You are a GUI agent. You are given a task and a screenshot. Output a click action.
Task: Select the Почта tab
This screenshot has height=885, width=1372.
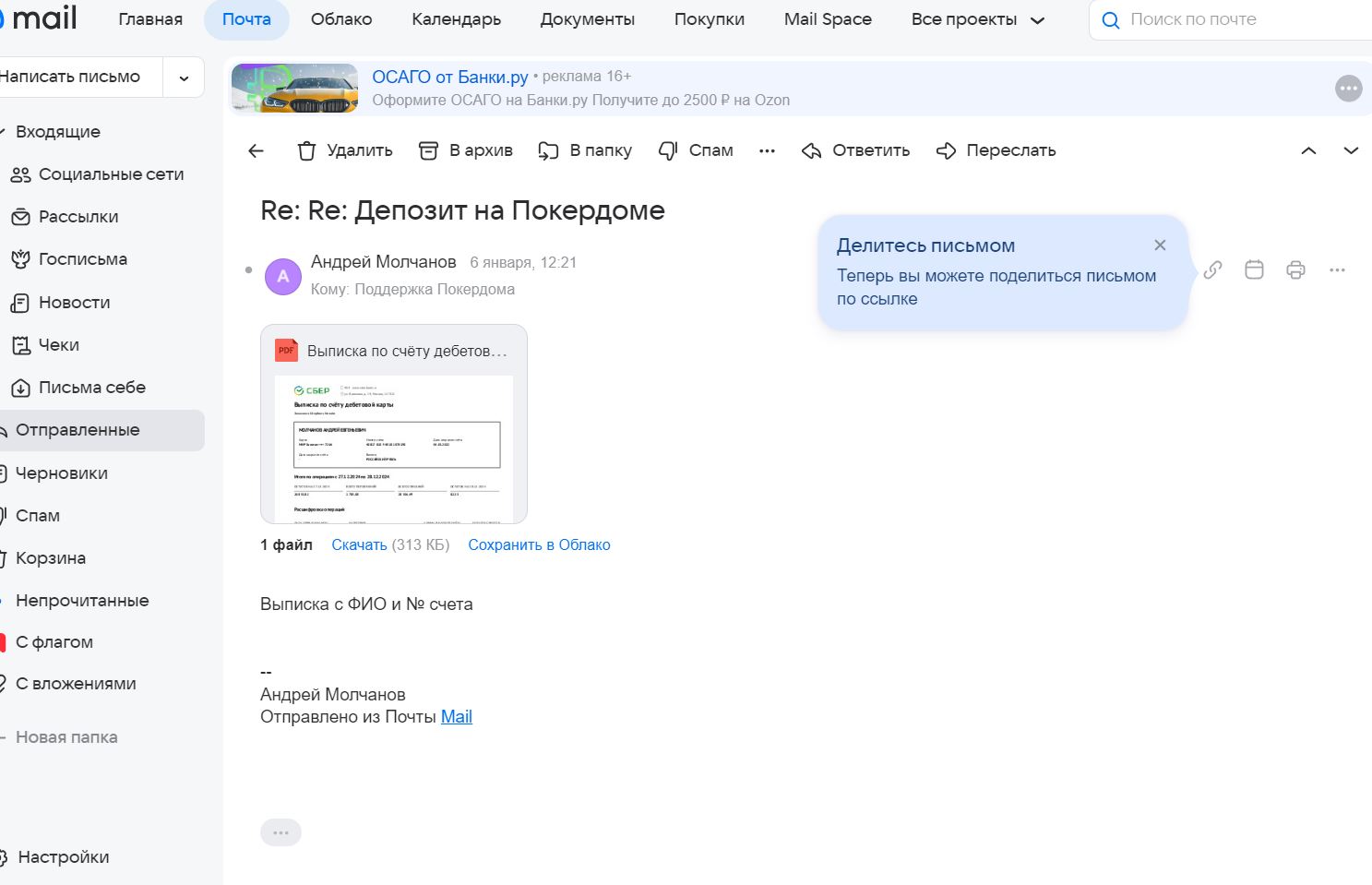246,19
